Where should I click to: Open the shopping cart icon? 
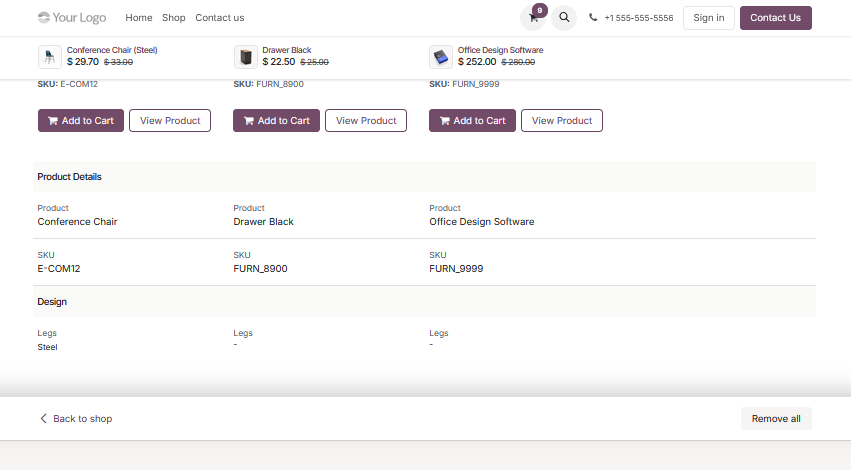click(x=533, y=18)
